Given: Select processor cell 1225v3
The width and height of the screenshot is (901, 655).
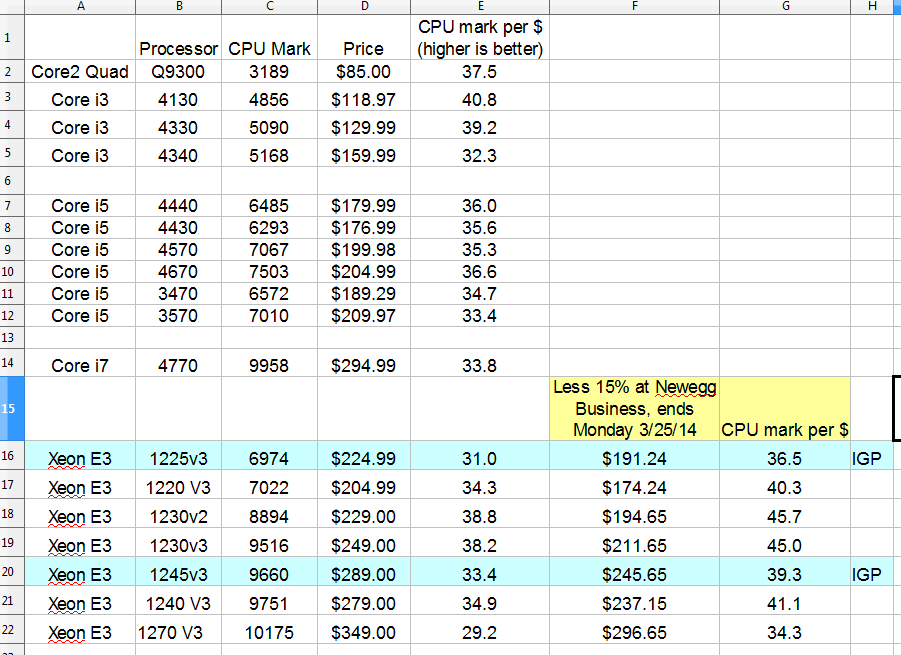Looking at the screenshot, I should [x=179, y=458].
